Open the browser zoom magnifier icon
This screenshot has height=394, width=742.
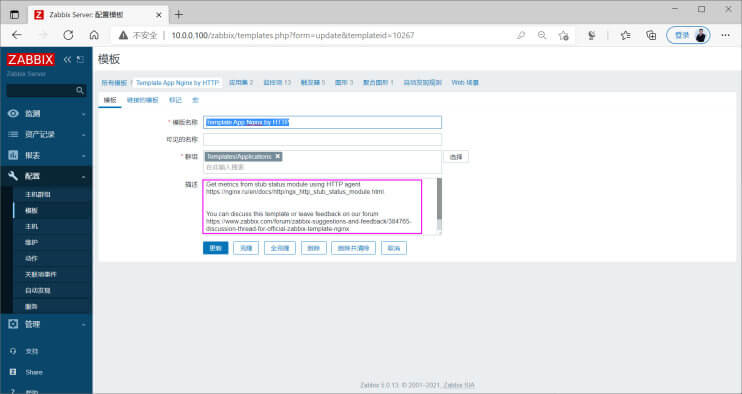tap(542, 35)
